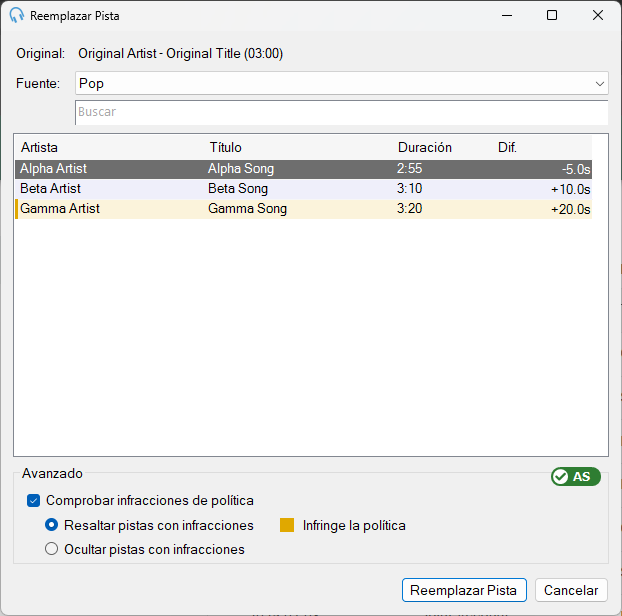Click the Fuente combo box chevron arrow
Viewport: 622px width, 616px height.
click(x=599, y=84)
